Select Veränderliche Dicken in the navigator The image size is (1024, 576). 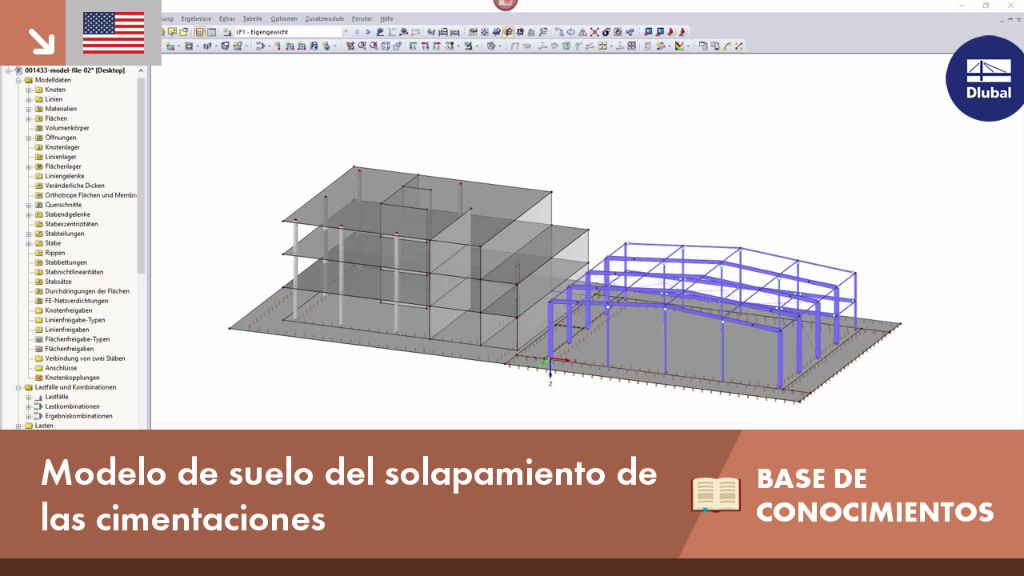pos(74,185)
